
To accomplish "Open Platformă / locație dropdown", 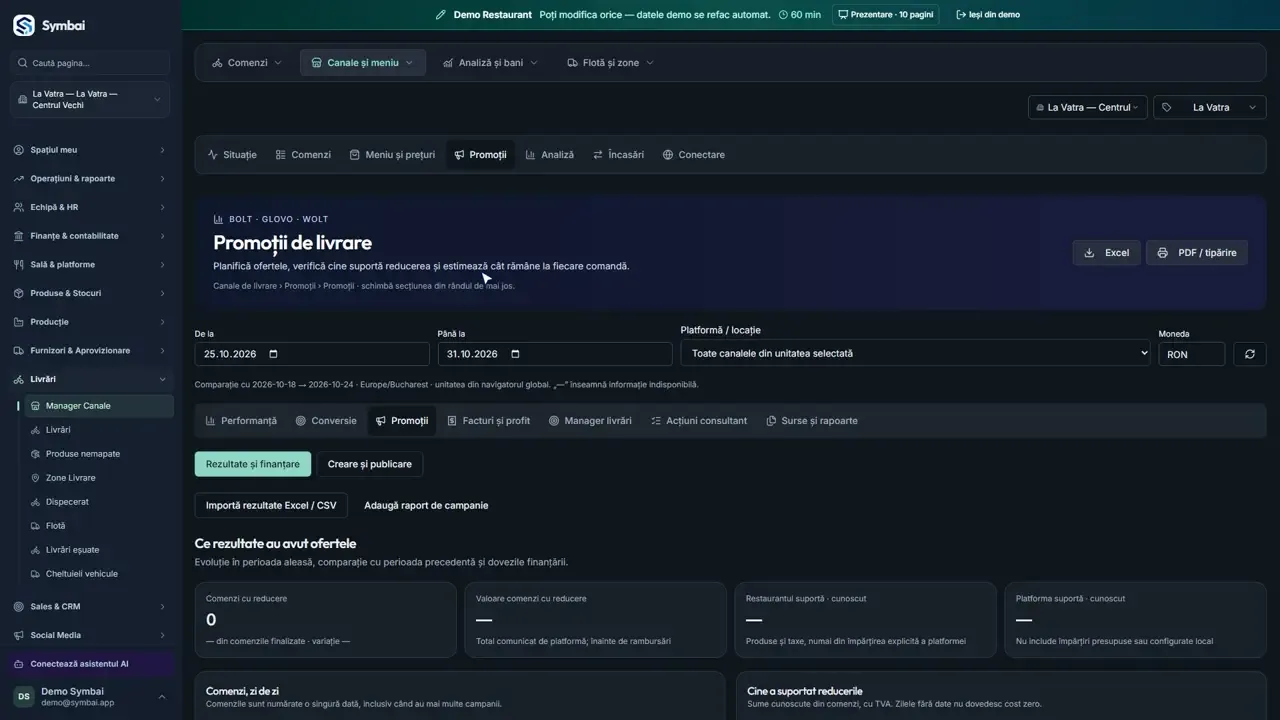I will [916, 353].
